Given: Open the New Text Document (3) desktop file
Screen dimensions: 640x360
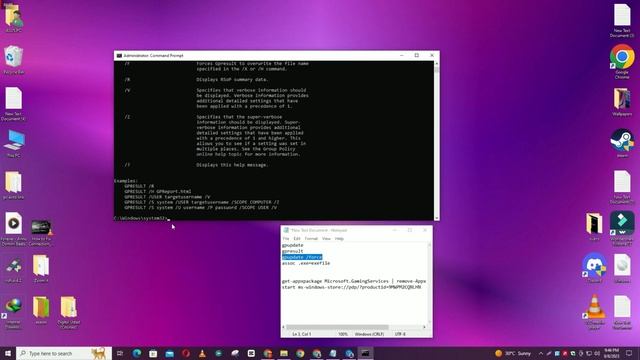Looking at the screenshot, I should coord(622,20).
